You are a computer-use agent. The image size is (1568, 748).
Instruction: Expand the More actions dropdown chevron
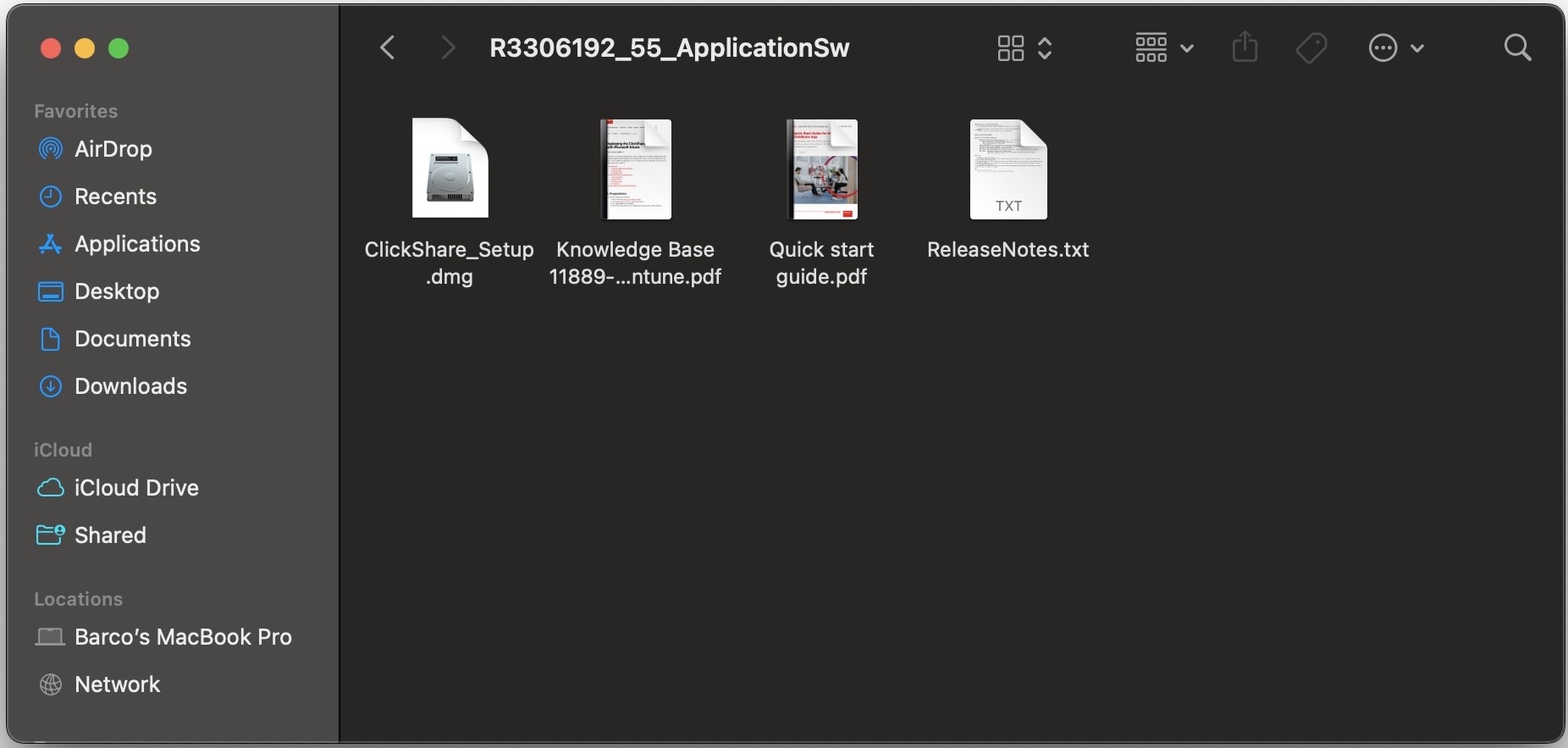point(1417,48)
